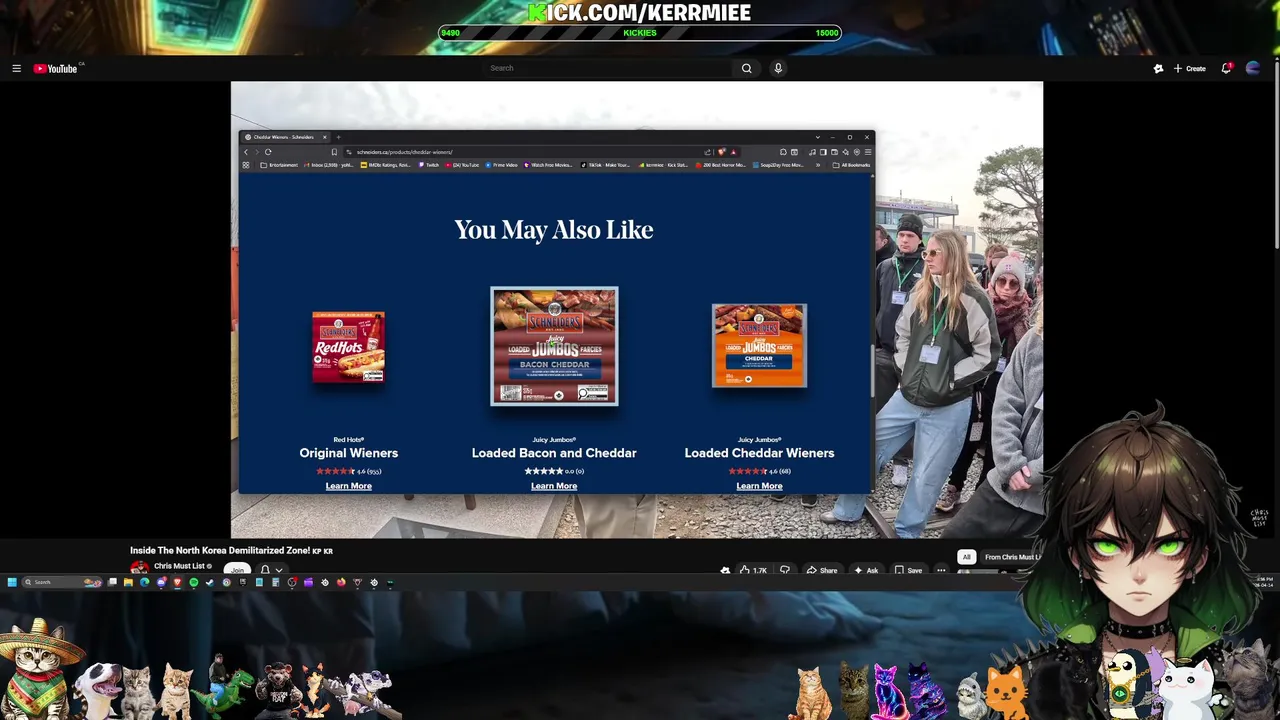
Task: Click the Share button under video
Action: (822, 570)
